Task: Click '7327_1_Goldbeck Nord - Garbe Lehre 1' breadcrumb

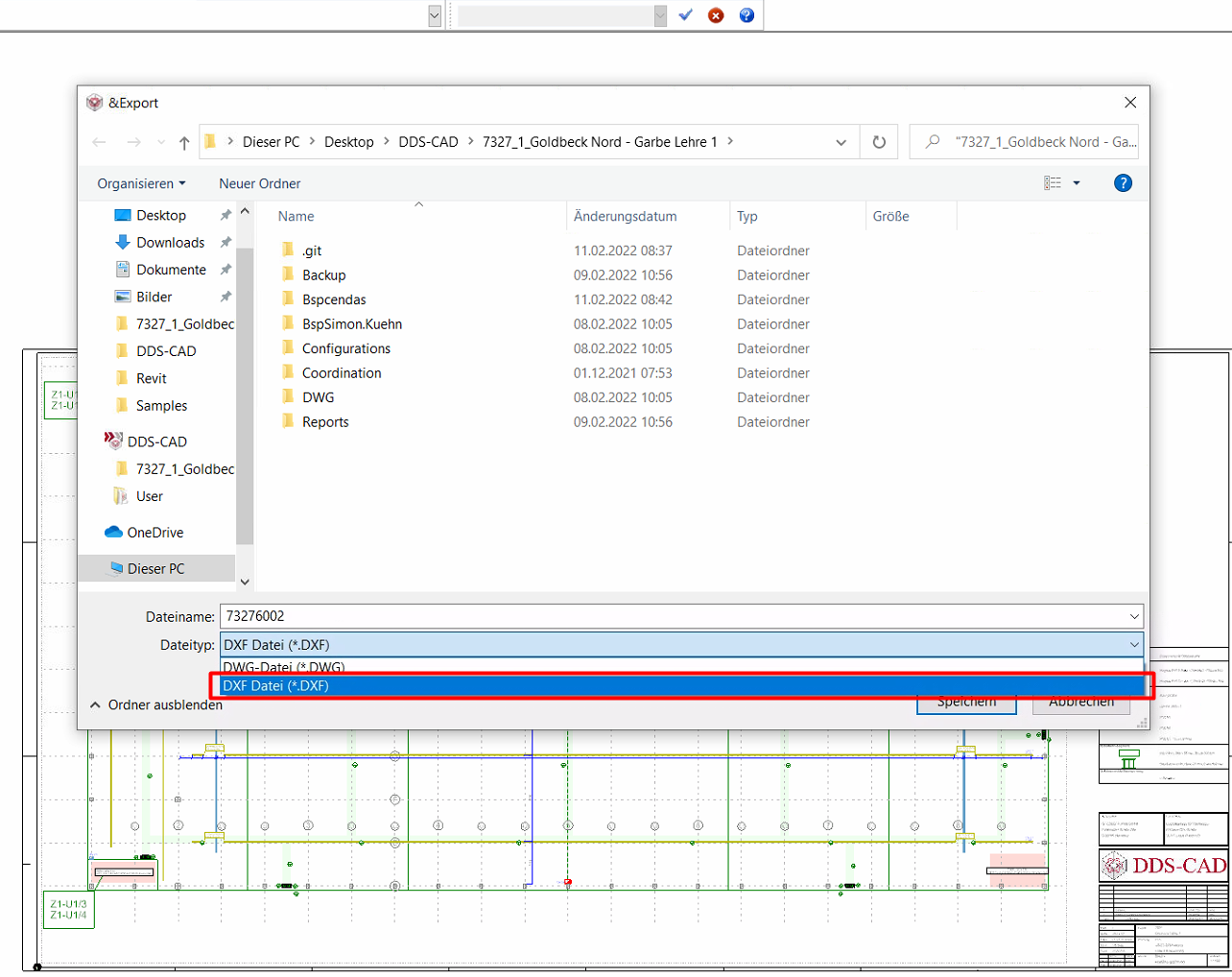Action: 600,142
